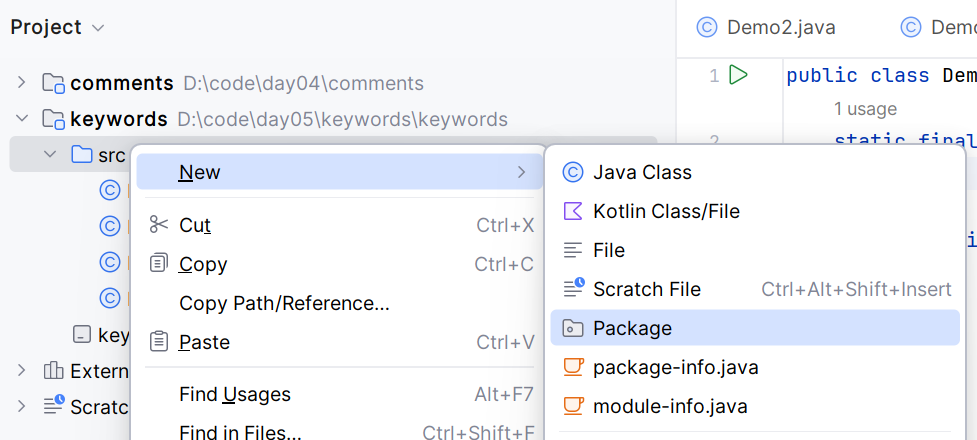Image resolution: width=977 pixels, height=440 pixels.
Task: Click the '1 usage' inlay hint
Action: (x=865, y=108)
